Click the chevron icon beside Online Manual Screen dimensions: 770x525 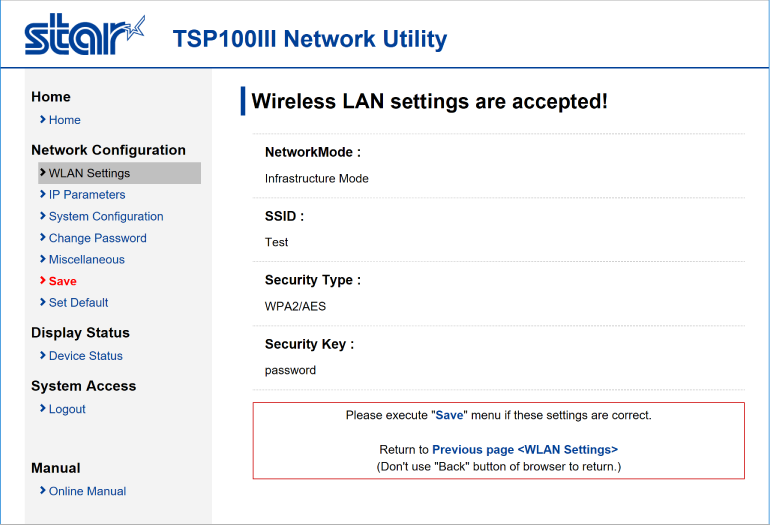coord(43,491)
